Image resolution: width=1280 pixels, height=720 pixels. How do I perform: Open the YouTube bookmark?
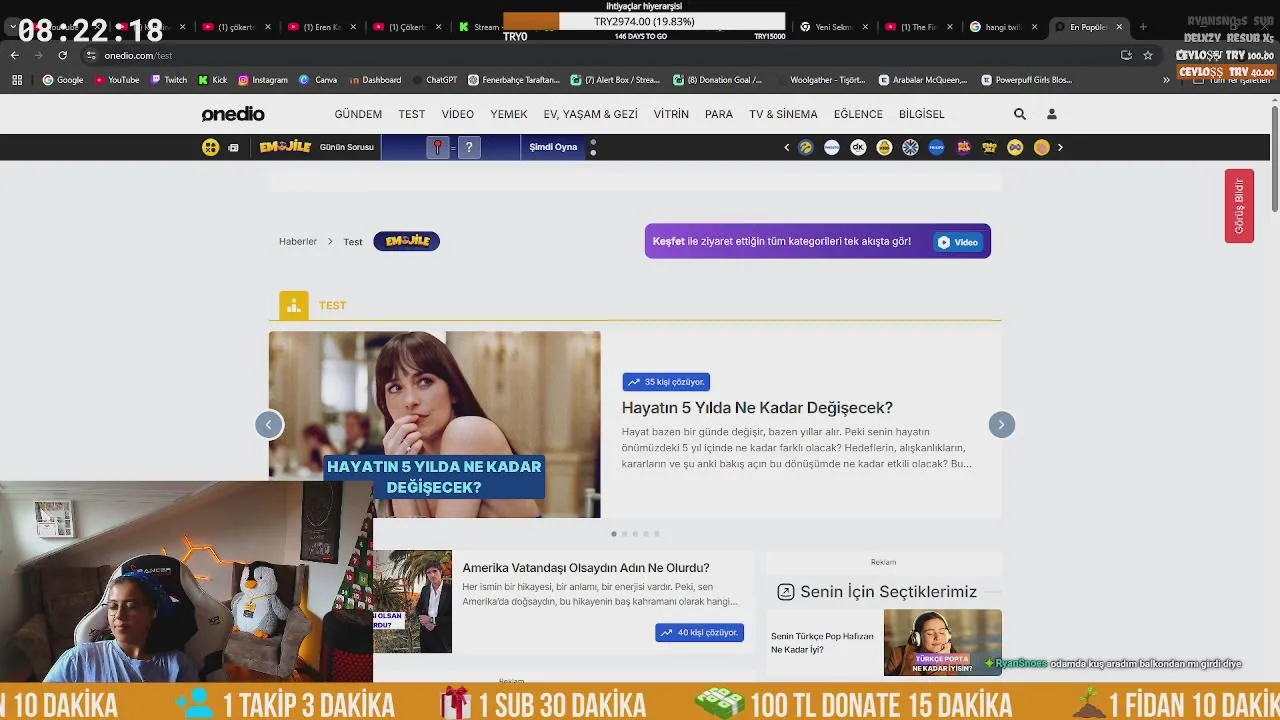click(x=116, y=80)
